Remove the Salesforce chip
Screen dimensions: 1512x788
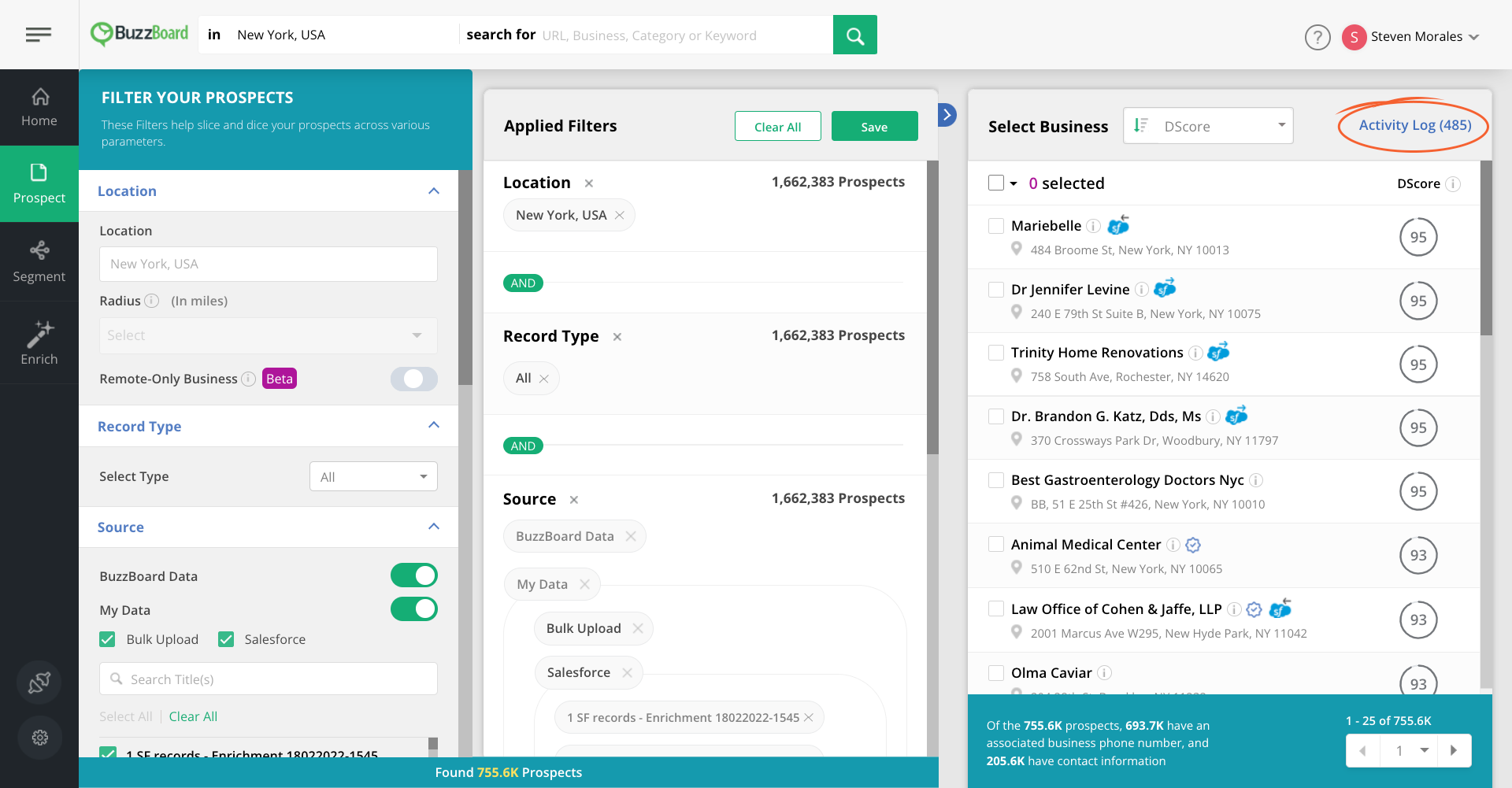coord(627,672)
